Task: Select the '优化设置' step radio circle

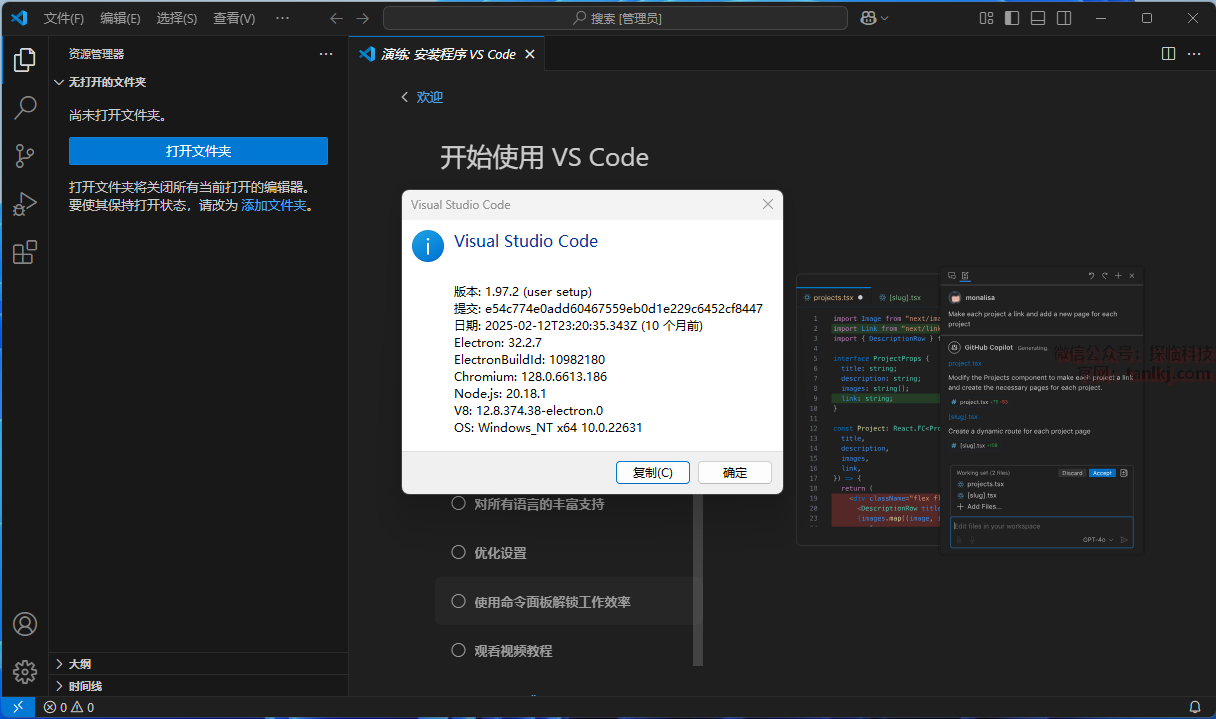Action: [x=459, y=553]
